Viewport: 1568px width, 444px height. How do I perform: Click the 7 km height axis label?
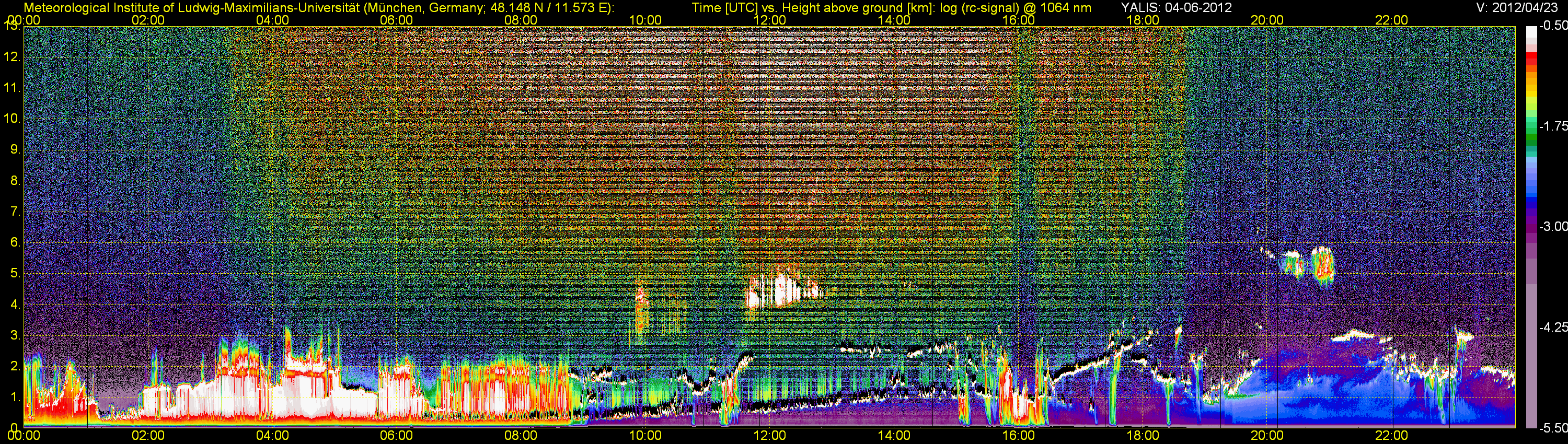click(x=16, y=212)
